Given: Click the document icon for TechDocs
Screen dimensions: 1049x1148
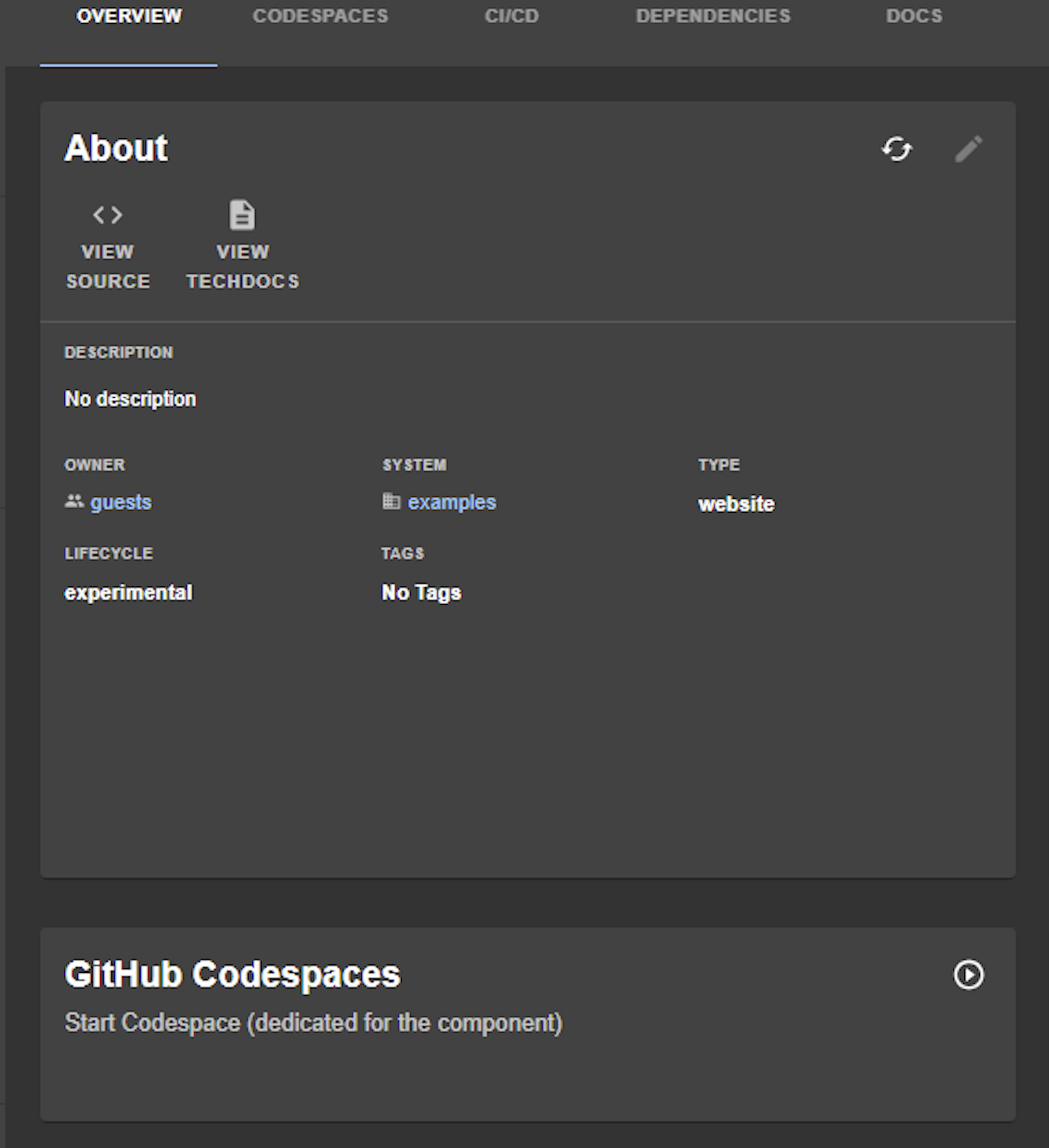Looking at the screenshot, I should coord(242,215).
